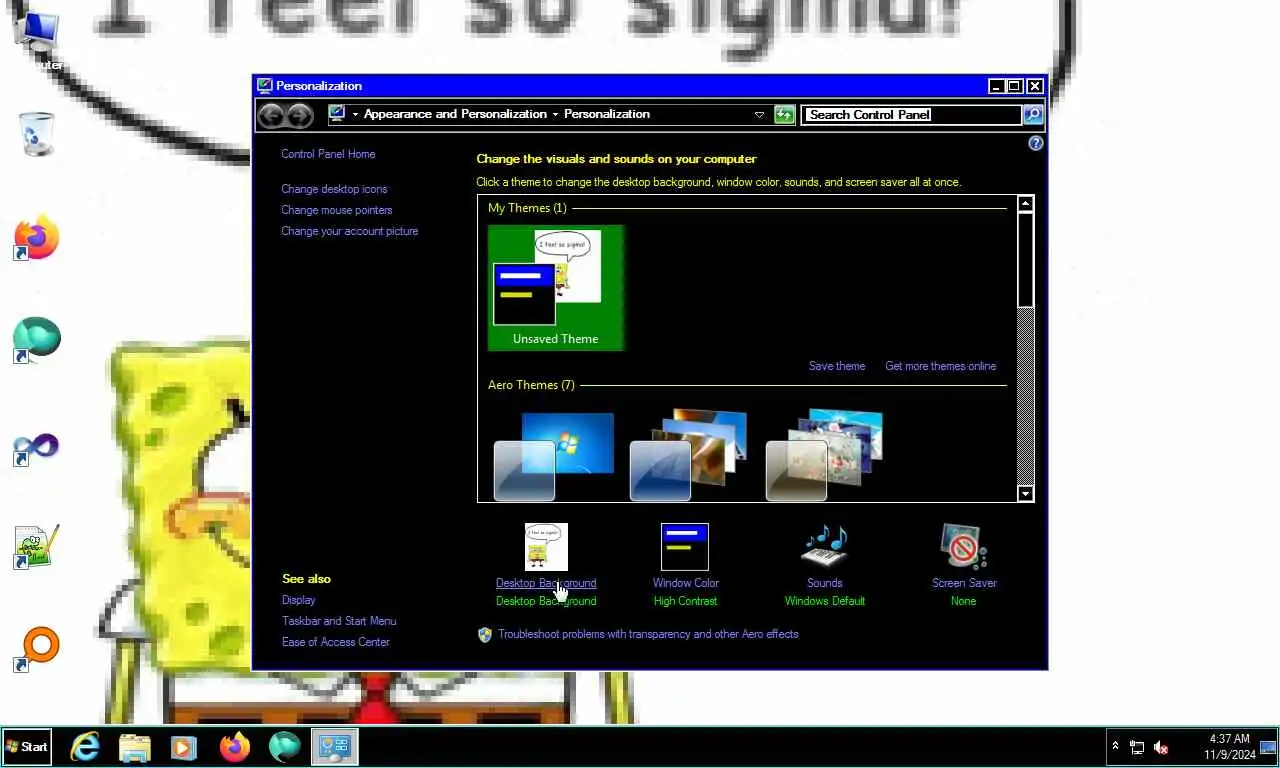Go back with the Back arrow
This screenshot has width=1280, height=768.
pyautogui.click(x=271, y=115)
